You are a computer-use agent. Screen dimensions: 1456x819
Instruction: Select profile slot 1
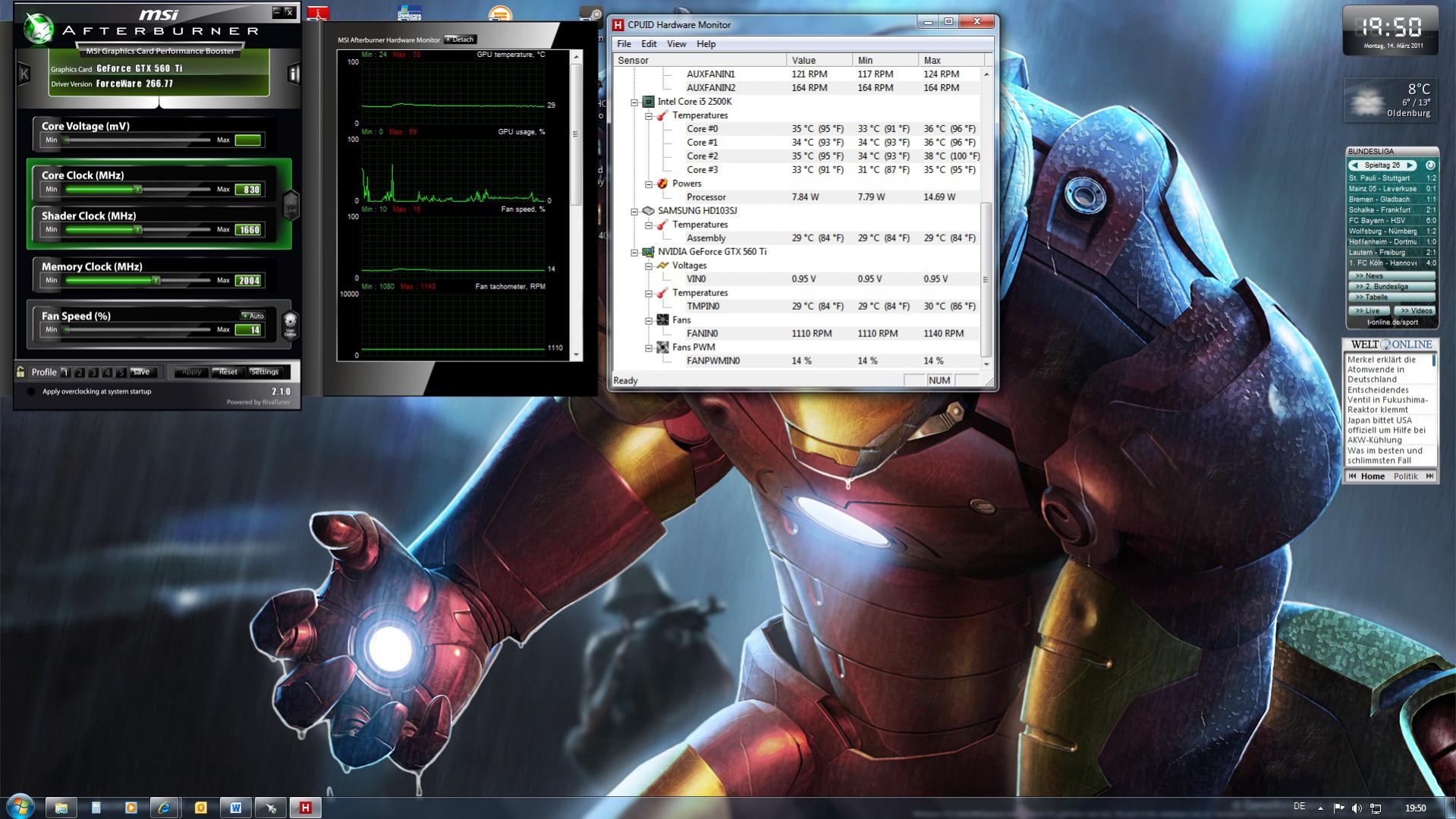click(x=65, y=372)
